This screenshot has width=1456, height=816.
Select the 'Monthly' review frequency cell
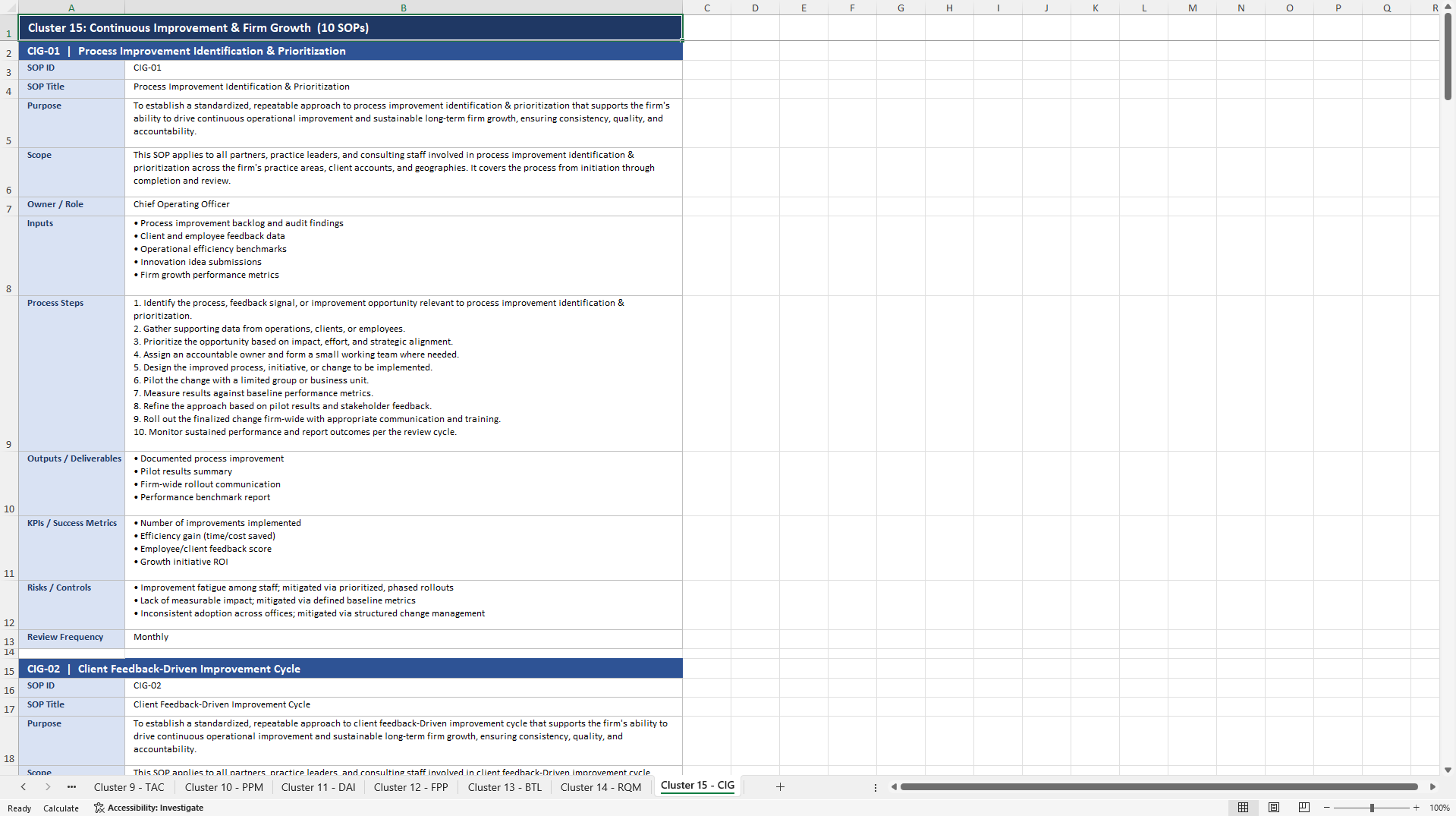click(x=404, y=639)
